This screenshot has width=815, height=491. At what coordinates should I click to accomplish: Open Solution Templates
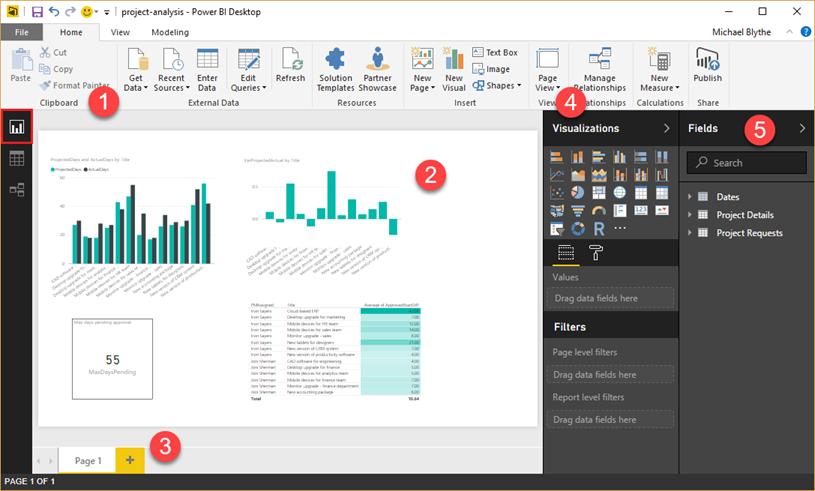pos(335,71)
